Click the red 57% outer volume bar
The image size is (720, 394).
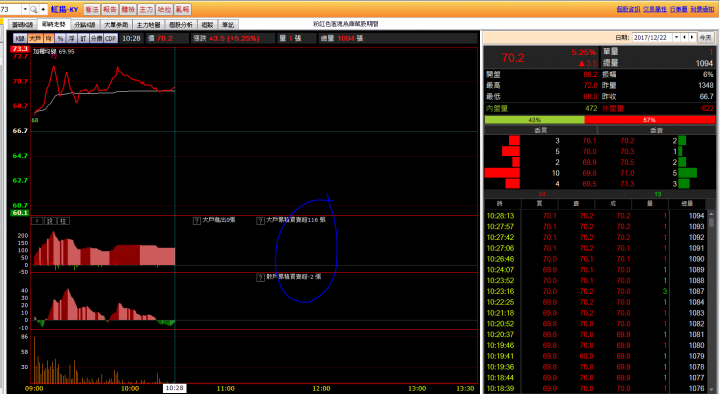(650, 120)
